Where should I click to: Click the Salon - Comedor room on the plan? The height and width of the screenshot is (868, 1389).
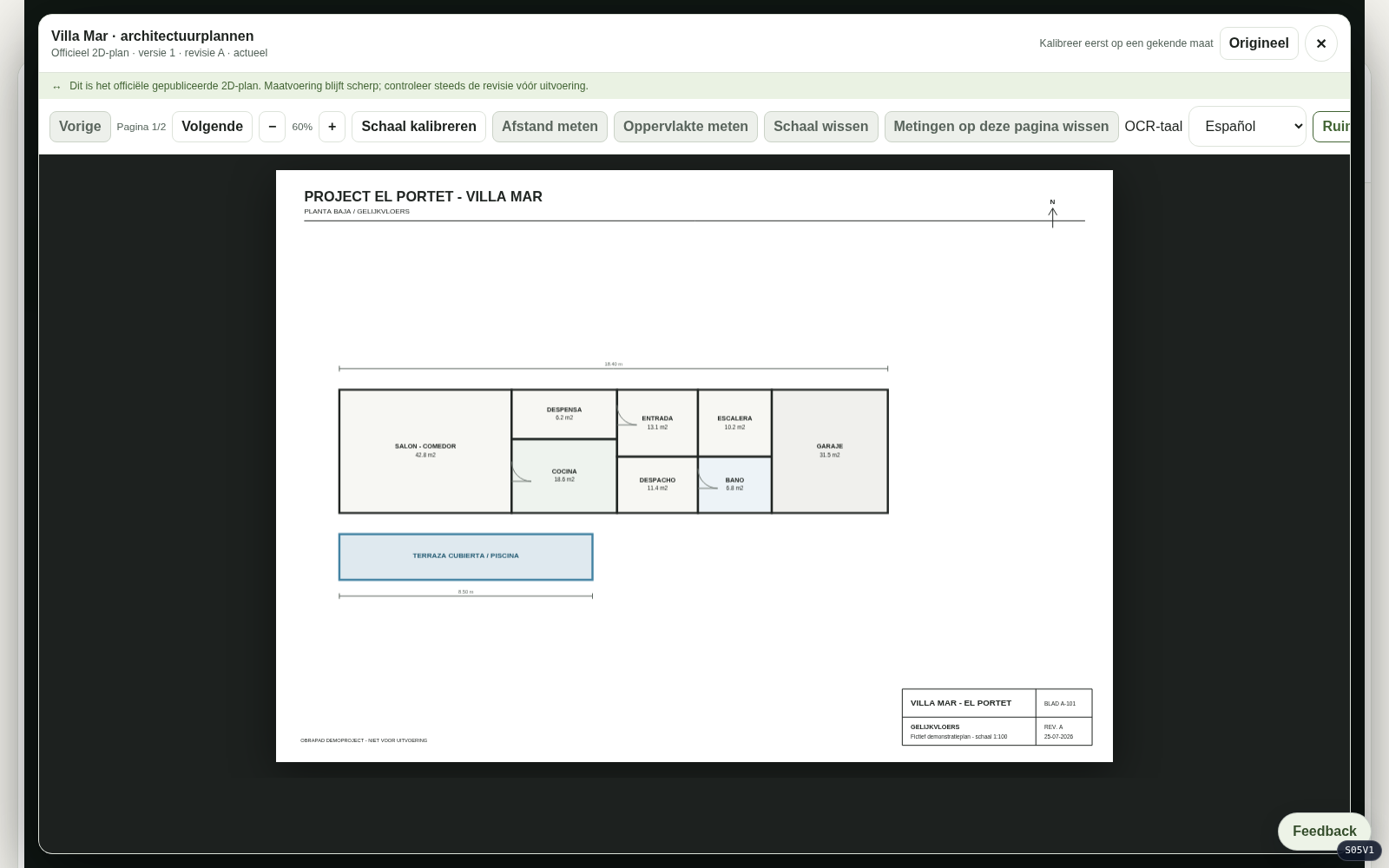tap(425, 451)
